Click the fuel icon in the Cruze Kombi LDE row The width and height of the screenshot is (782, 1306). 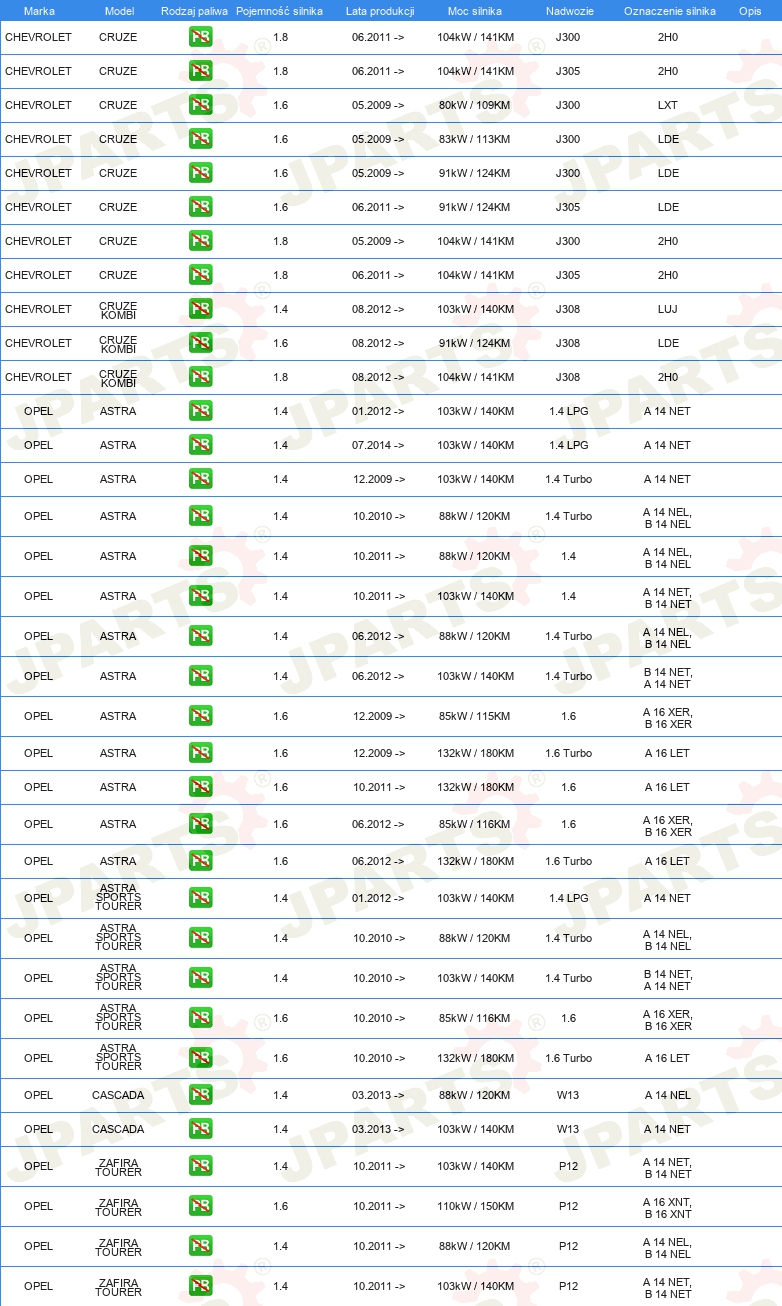tap(200, 343)
